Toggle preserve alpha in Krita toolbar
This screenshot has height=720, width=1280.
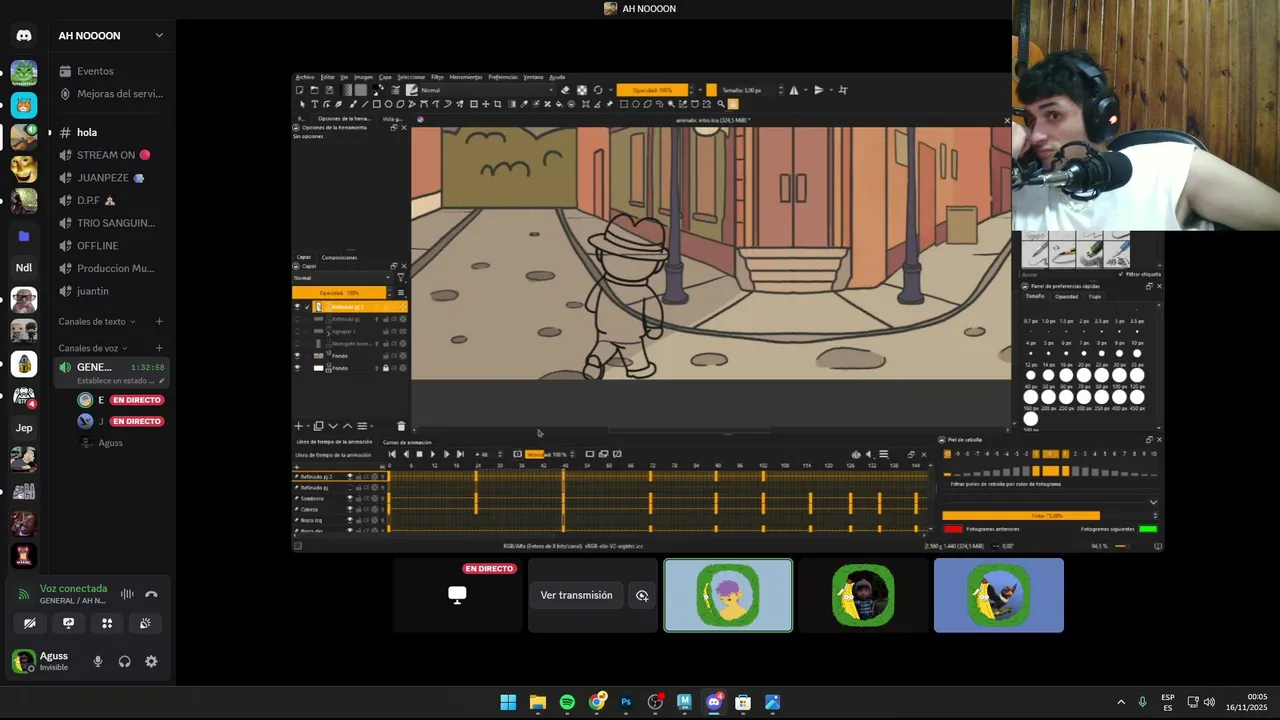582,90
